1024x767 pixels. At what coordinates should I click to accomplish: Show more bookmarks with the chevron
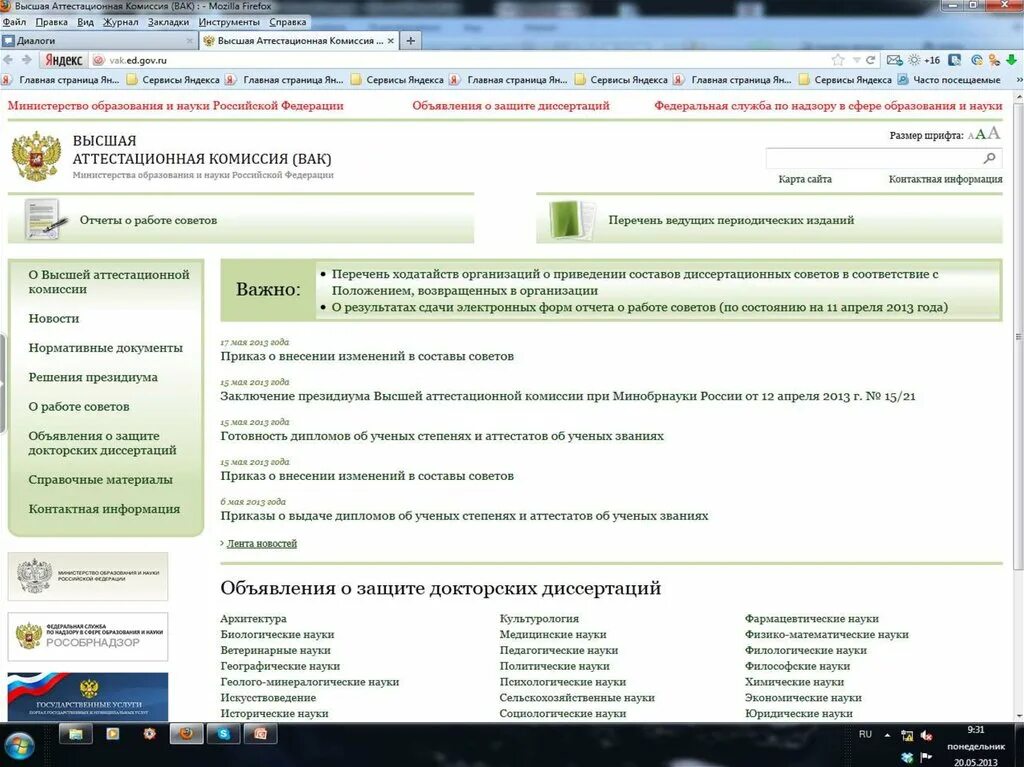coord(1018,80)
